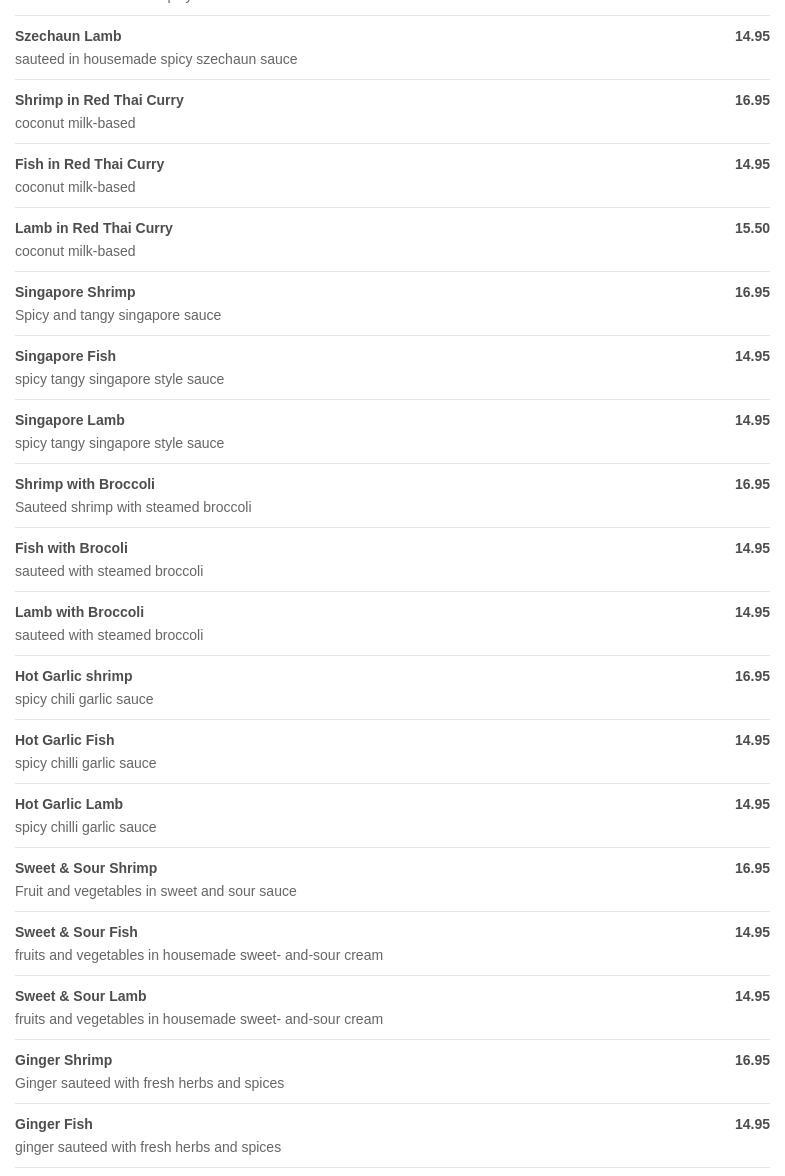Open Lamb with Broccoli item
Viewport: 785px width, 1176px height.
tap(79, 612)
